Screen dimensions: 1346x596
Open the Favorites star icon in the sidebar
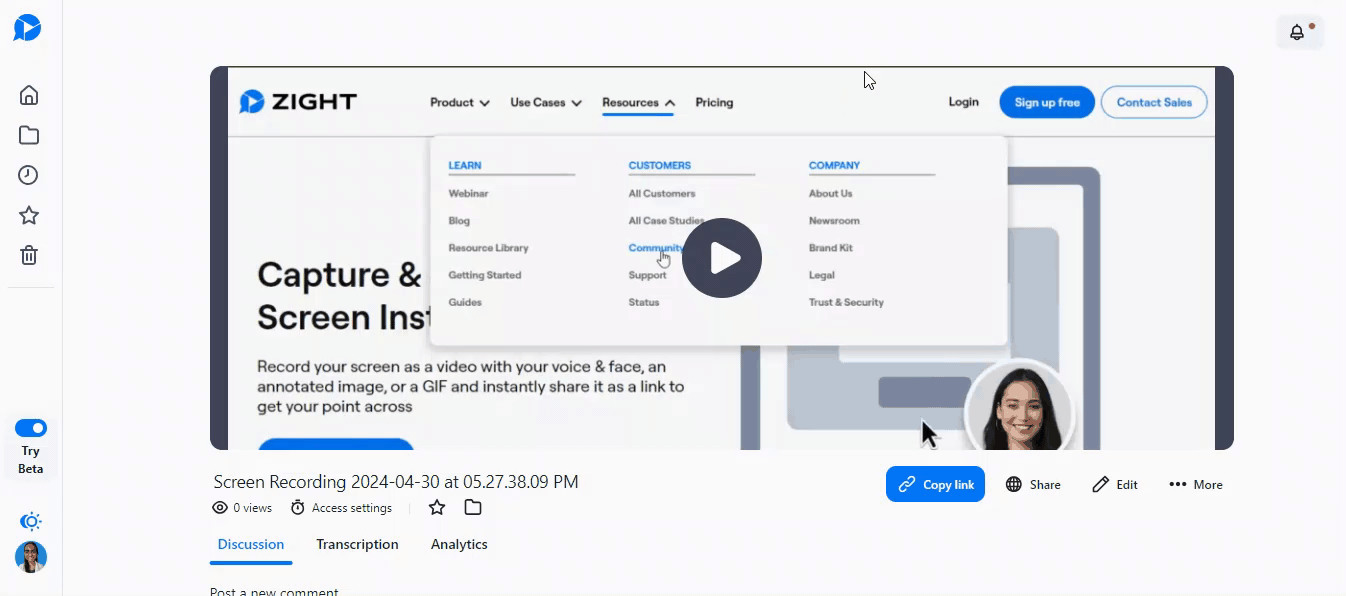pos(29,215)
